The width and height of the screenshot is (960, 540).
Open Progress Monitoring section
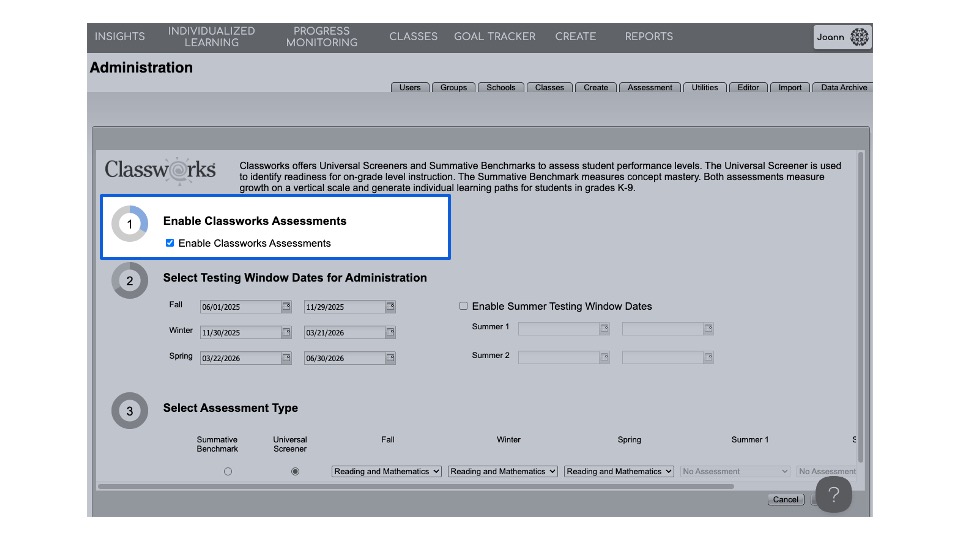[321, 37]
